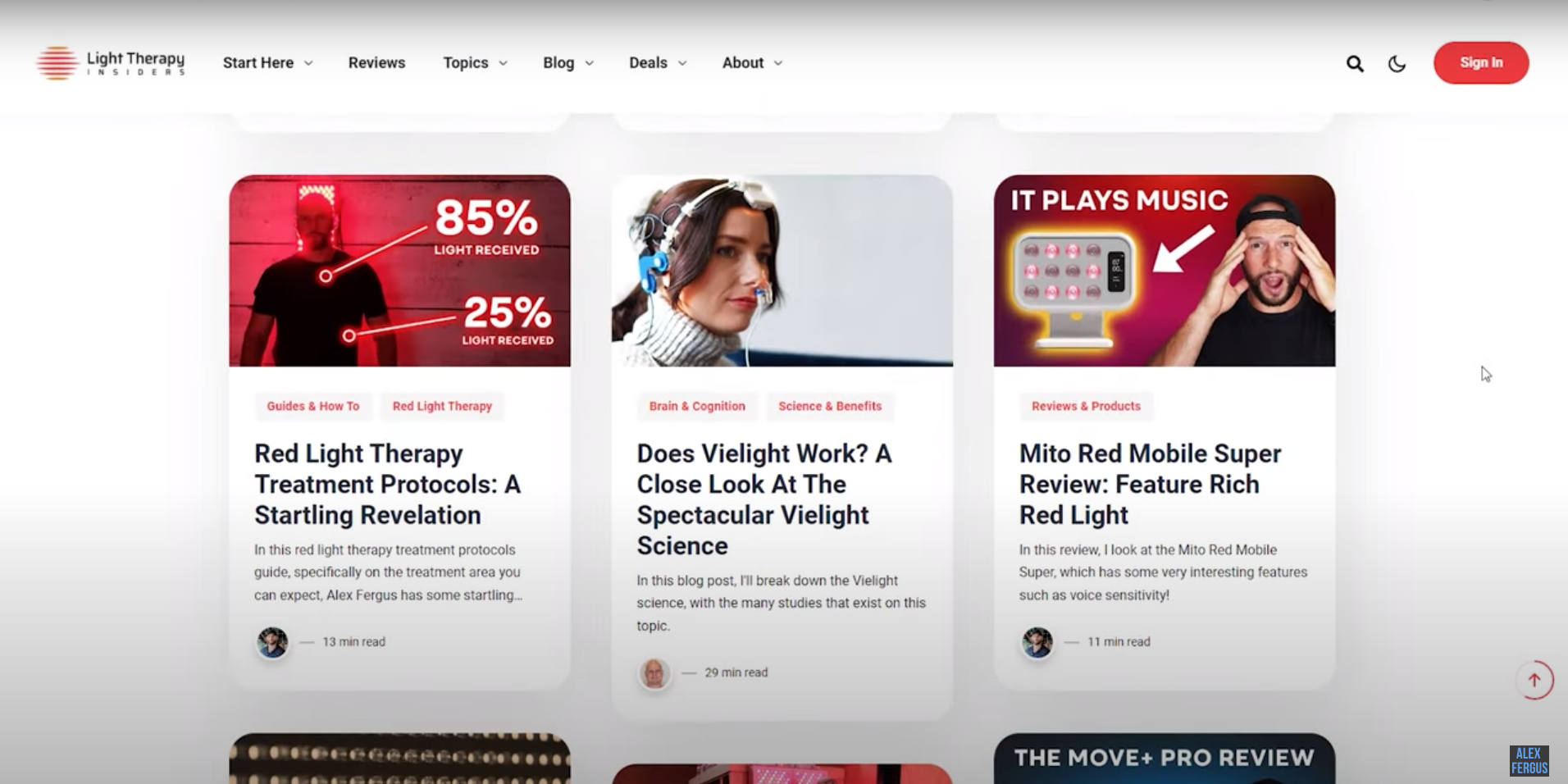Open the About menu
Viewport: 1568px width, 784px height.
pyautogui.click(x=743, y=63)
